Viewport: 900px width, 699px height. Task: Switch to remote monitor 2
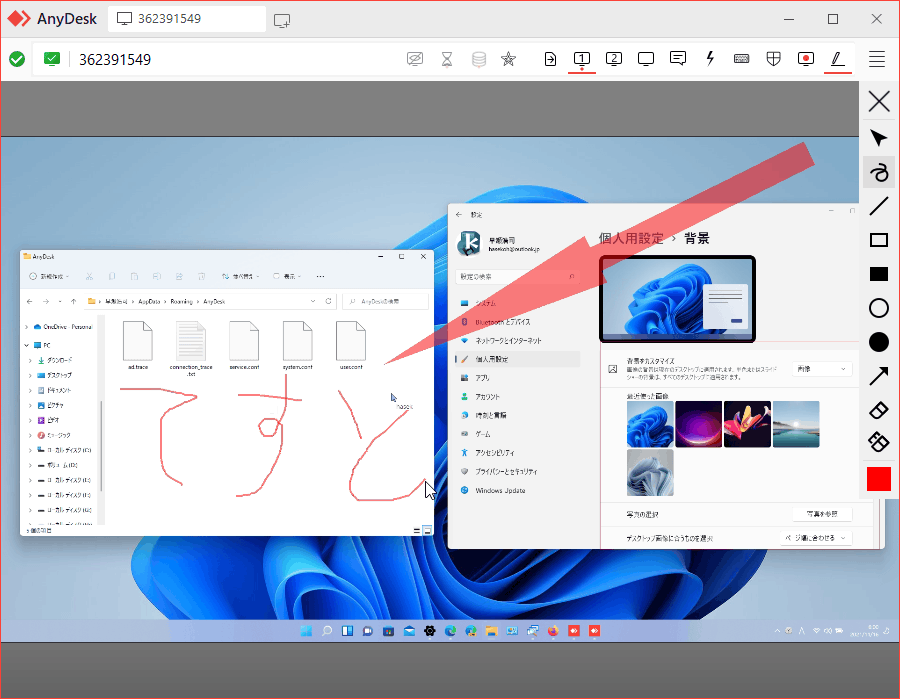tap(614, 59)
